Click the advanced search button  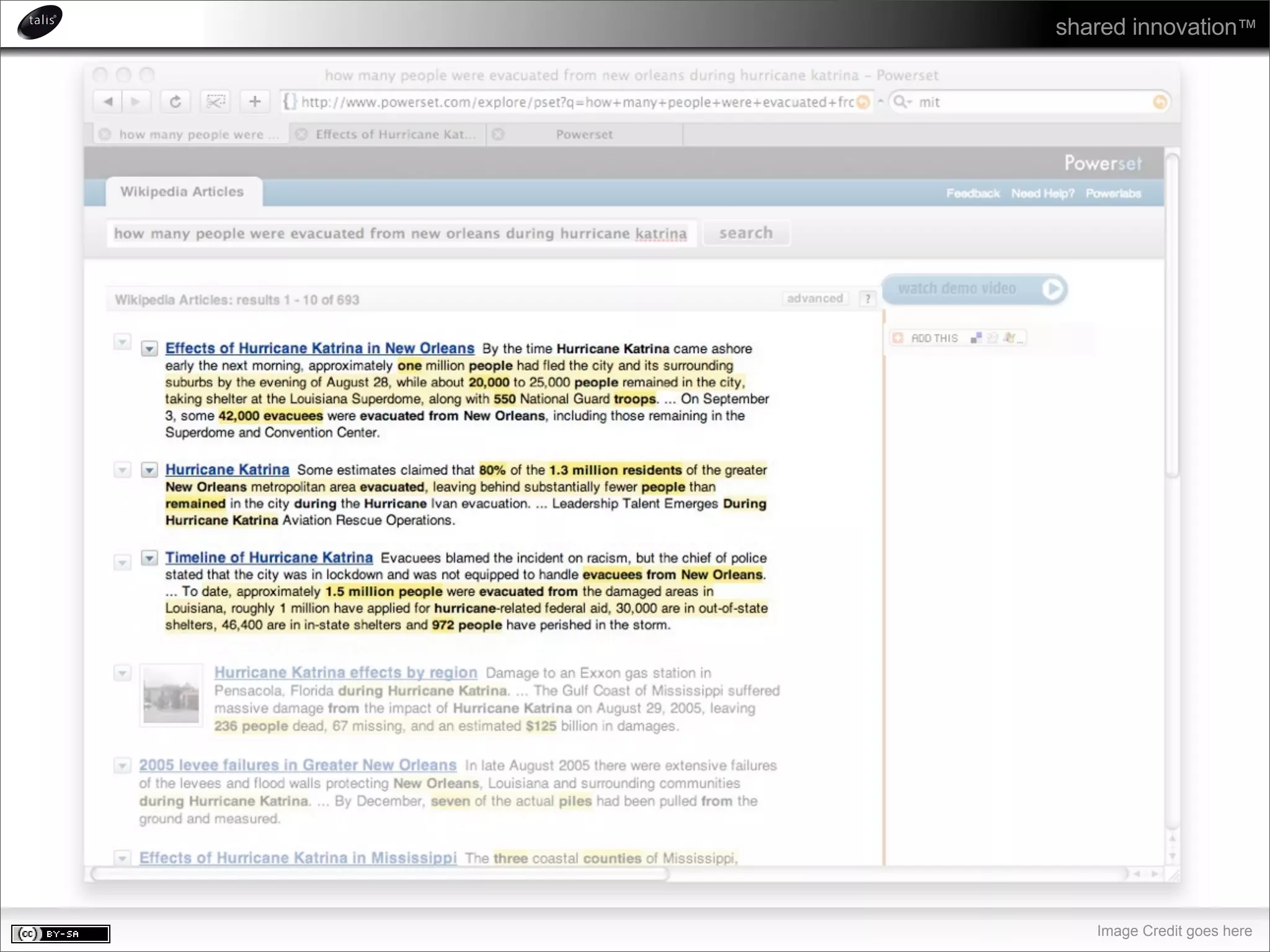815,299
